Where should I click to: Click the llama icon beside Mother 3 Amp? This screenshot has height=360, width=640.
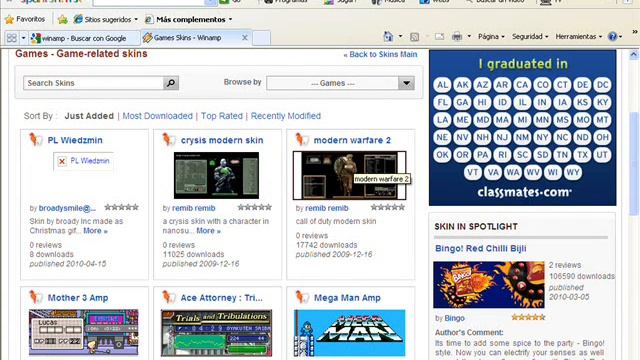tap(36, 297)
